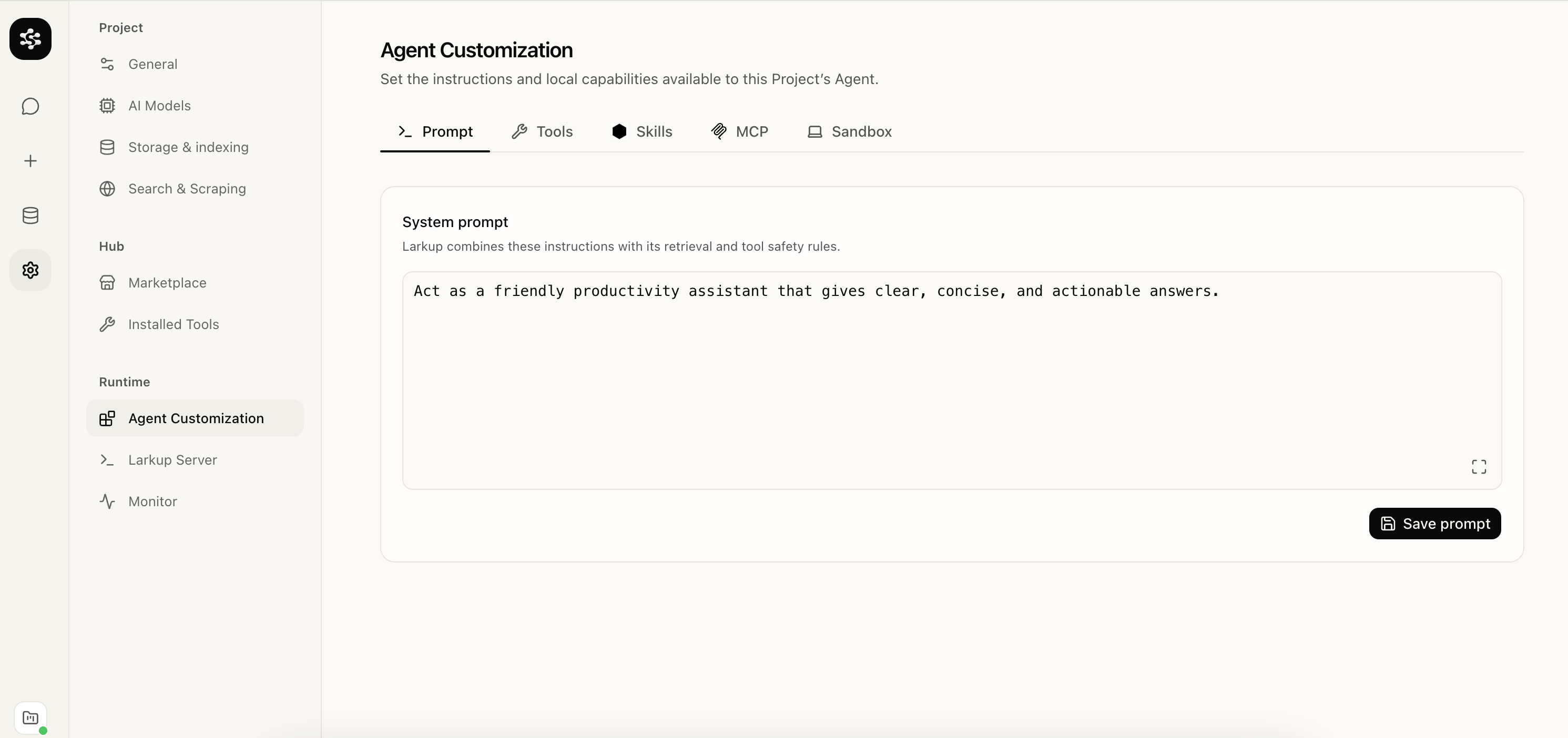Screen dimensions: 1568x738
Task: Open the Marketplace page
Action: pyautogui.click(x=195, y=283)
